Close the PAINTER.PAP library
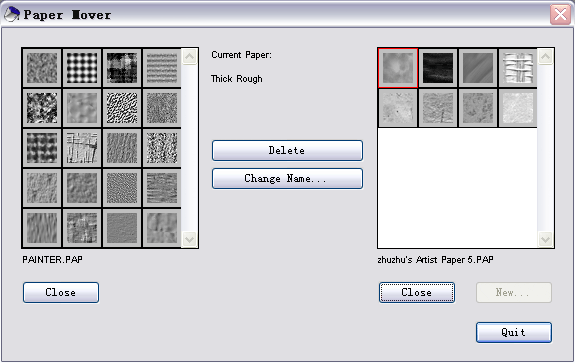 (x=61, y=293)
